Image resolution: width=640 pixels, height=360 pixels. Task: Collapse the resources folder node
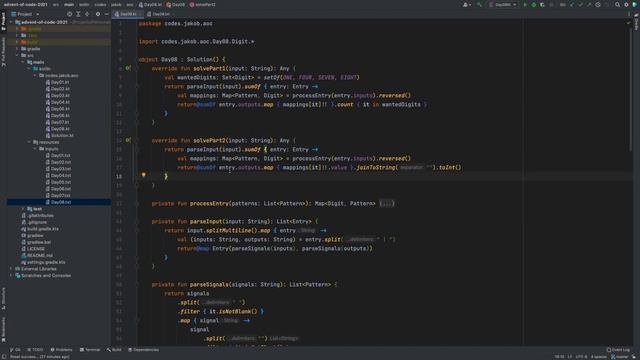pyautogui.click(x=29, y=142)
